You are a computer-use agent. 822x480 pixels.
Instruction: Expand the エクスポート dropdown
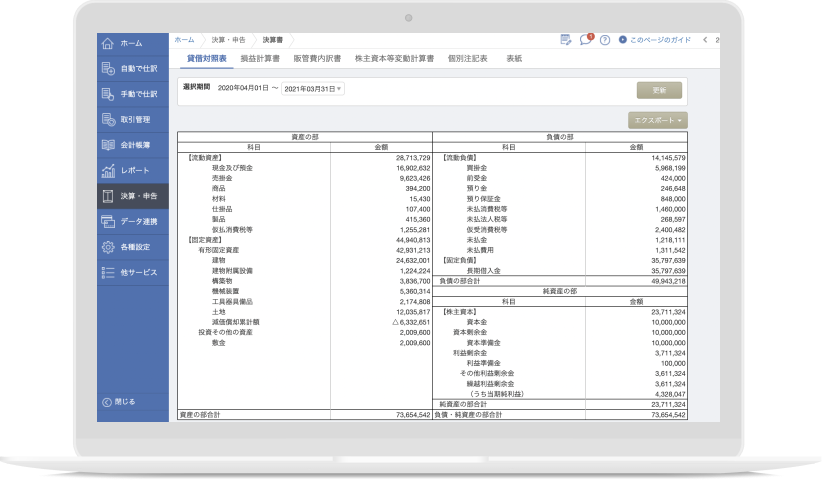click(x=657, y=120)
